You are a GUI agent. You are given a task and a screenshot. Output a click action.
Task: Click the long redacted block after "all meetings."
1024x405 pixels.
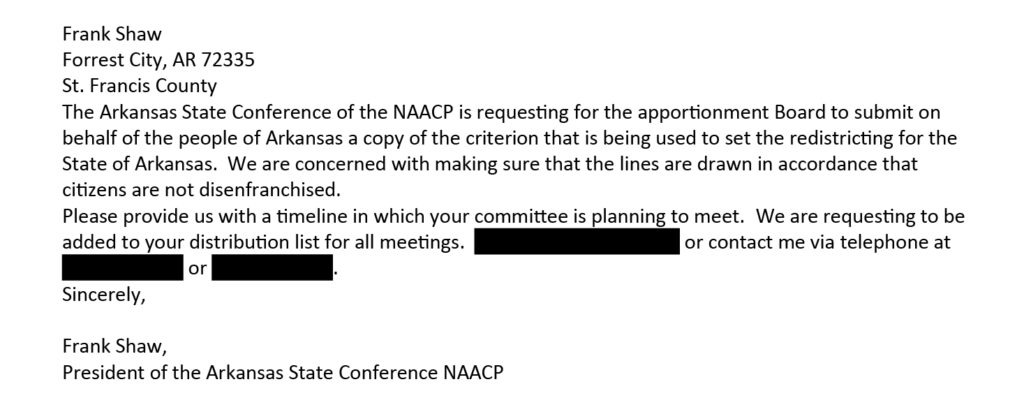tap(577, 243)
